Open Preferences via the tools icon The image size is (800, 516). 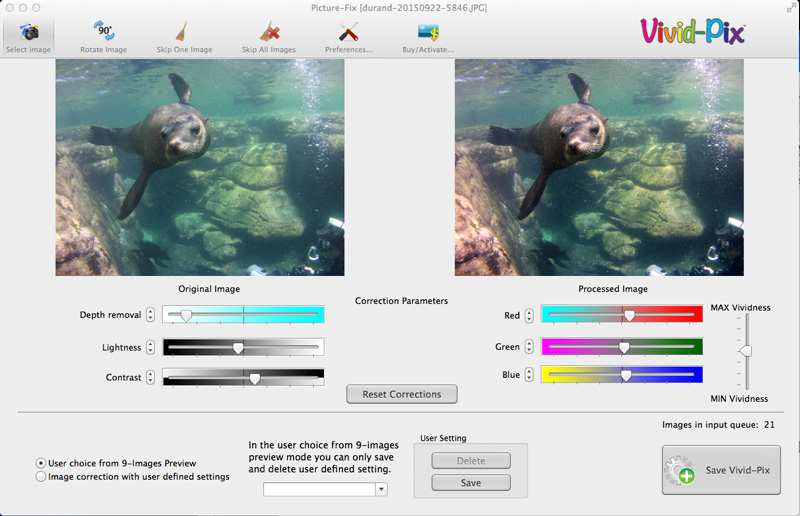pos(349,31)
